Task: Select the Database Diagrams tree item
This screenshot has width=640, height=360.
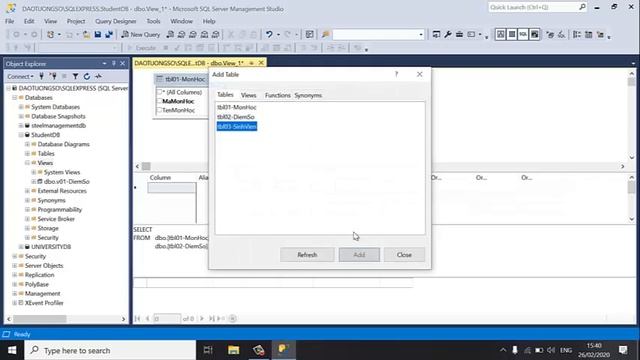Action: [x=63, y=144]
